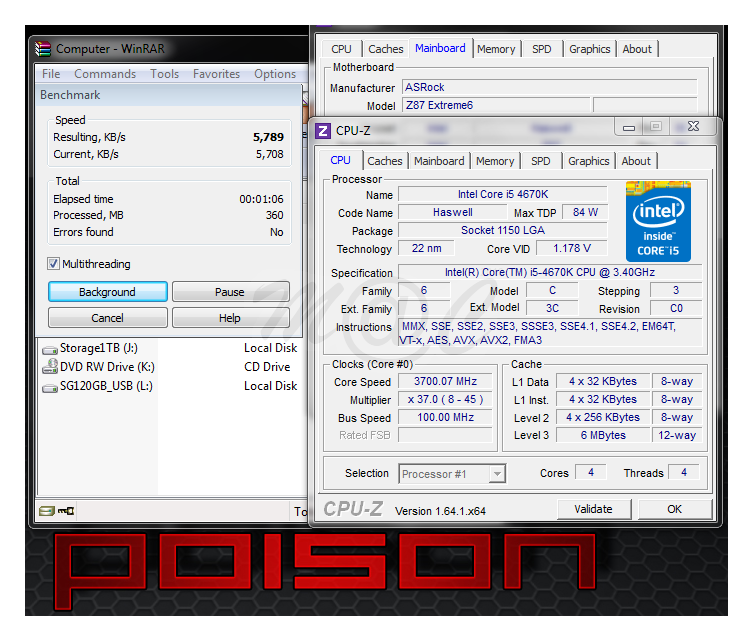The image size is (753, 641).
Task: Click the WinRAR books icon in title bar
Action: pyautogui.click(x=43, y=48)
